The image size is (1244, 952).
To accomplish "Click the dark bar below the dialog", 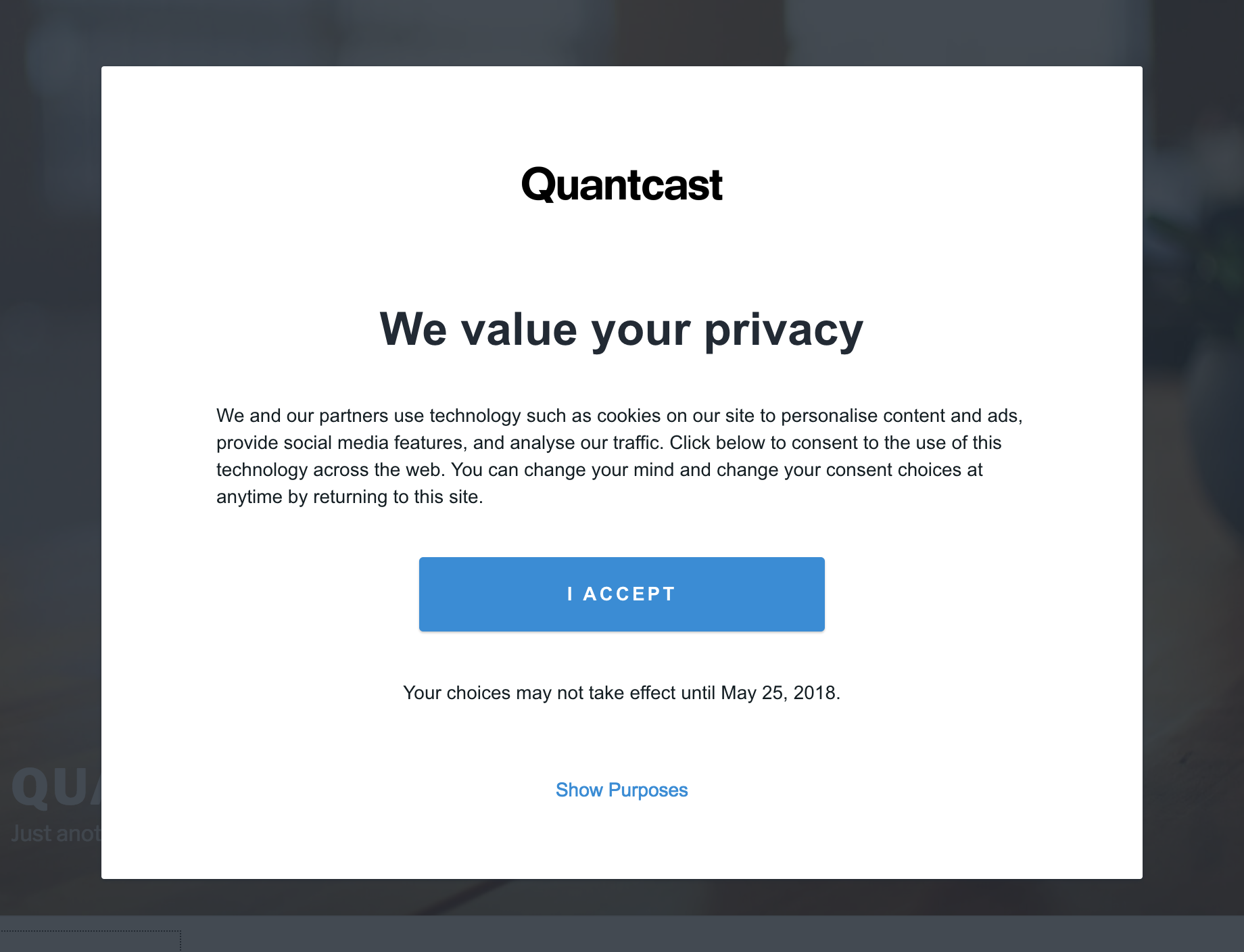I will tap(676, 933).
